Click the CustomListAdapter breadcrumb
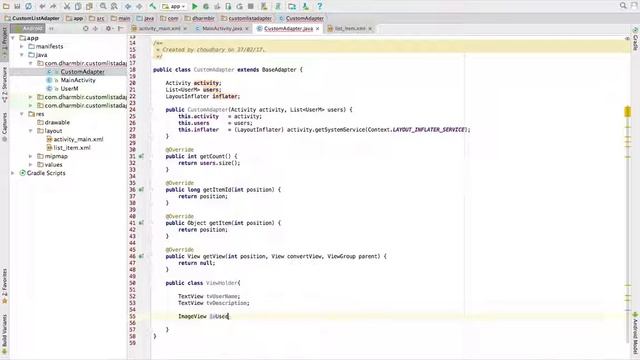The image size is (640, 360). click(x=32, y=18)
